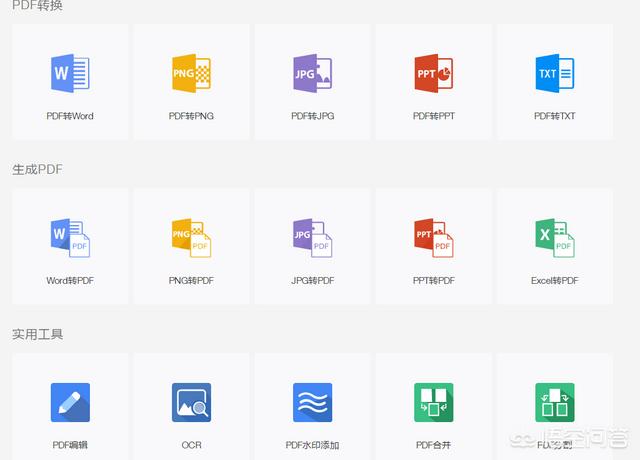The height and width of the screenshot is (460, 640).
Task: Click the Word转PDF label
Action: pos(70,280)
